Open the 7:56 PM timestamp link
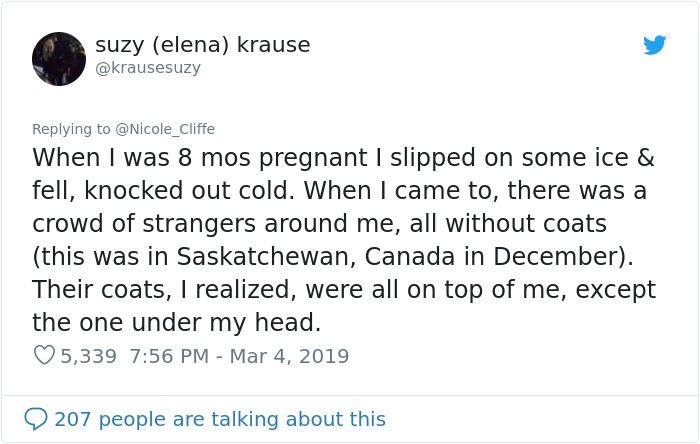Image resolution: width=700 pixels, height=444 pixels. pyautogui.click(x=166, y=356)
